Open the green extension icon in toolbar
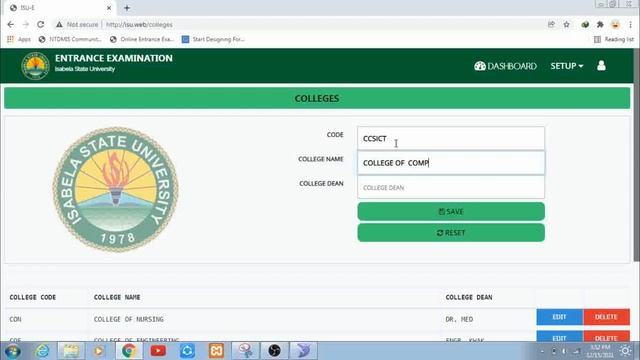 pos(585,24)
